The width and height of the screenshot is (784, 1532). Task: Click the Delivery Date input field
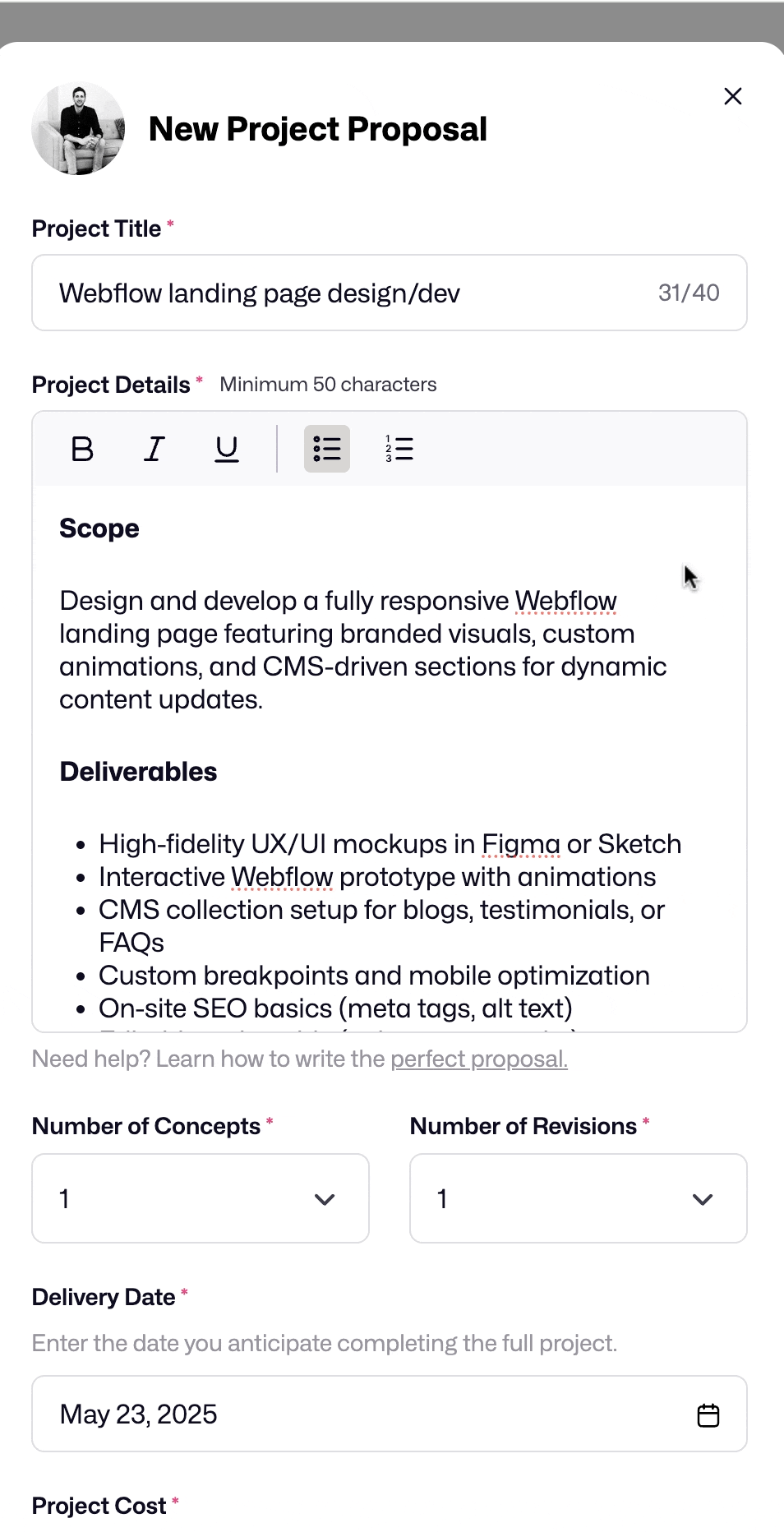(x=362, y=1414)
